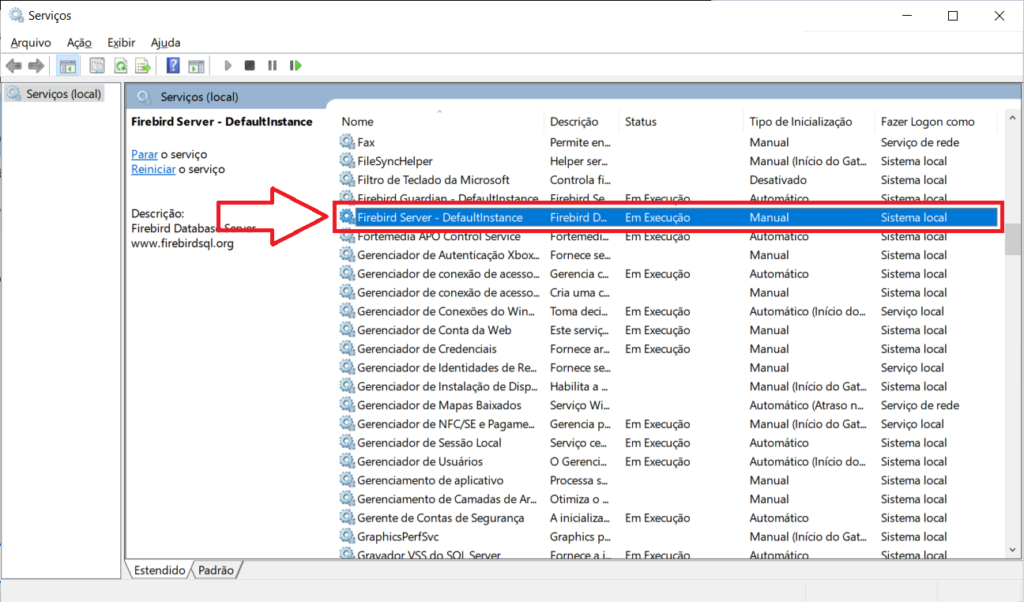
Task: Switch to the Padrão tab
Action: coord(216,570)
